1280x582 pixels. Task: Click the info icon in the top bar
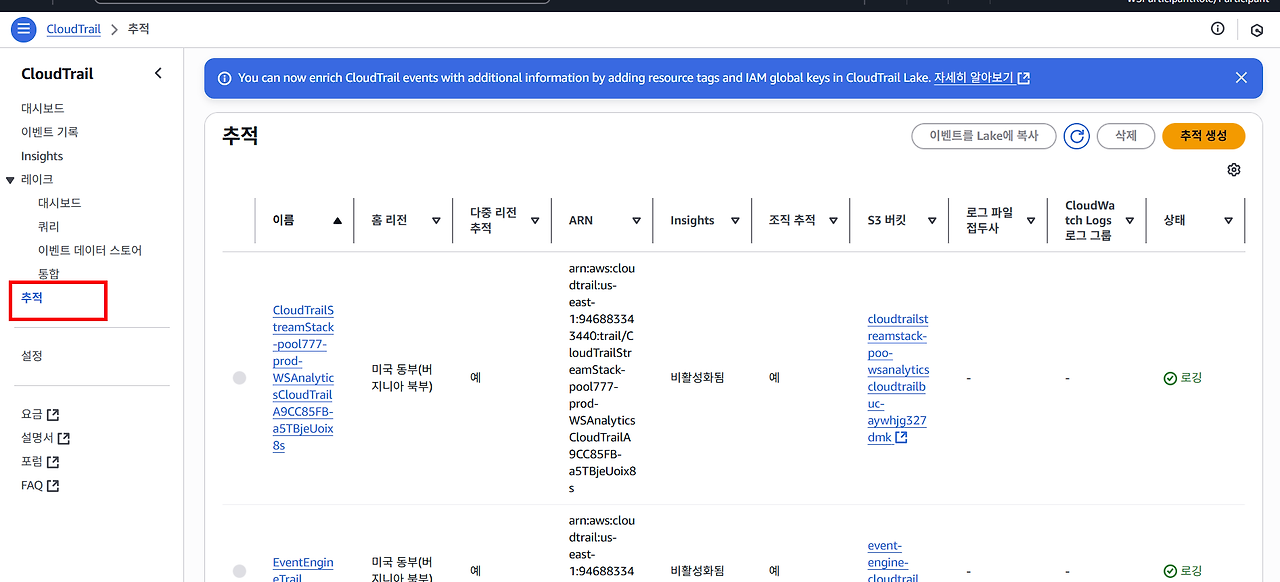1217,29
